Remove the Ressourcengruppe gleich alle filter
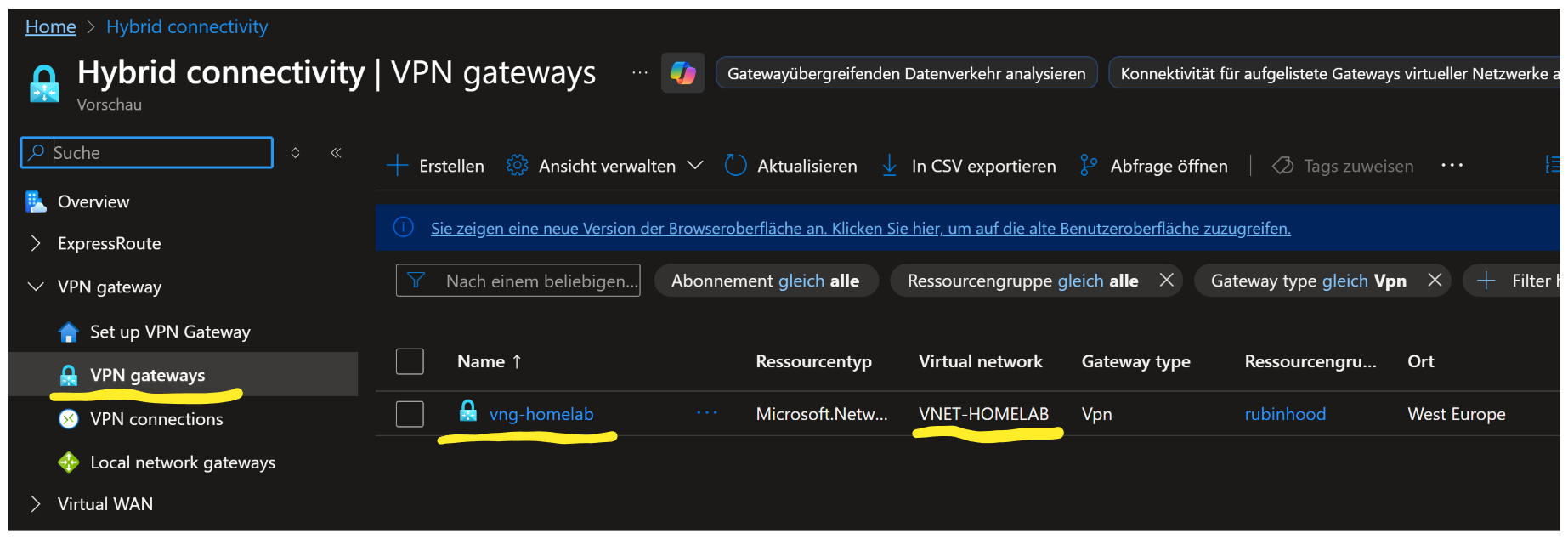The height and width of the screenshot is (539, 1568). [1167, 281]
